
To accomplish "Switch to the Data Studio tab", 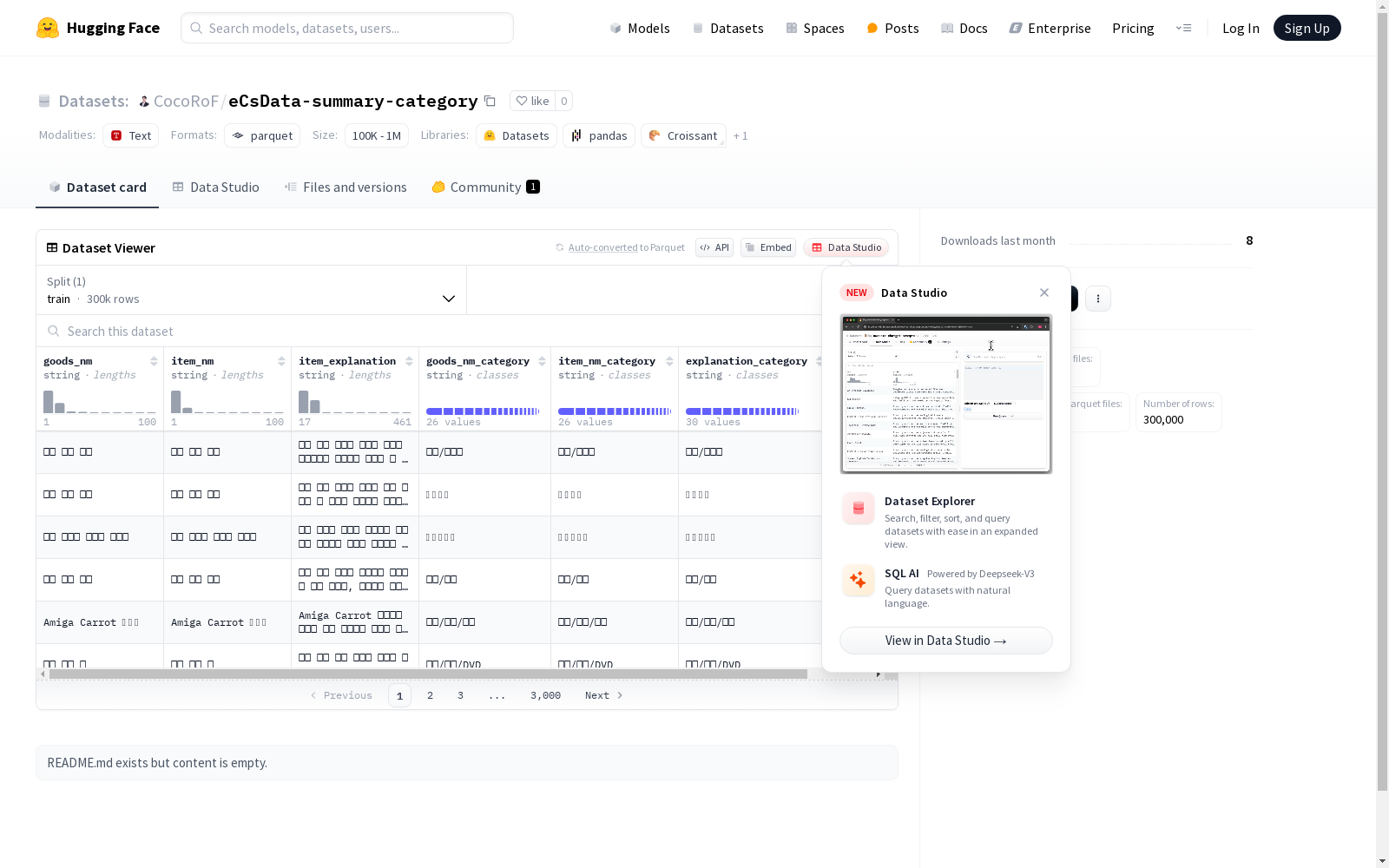I will tap(215, 187).
